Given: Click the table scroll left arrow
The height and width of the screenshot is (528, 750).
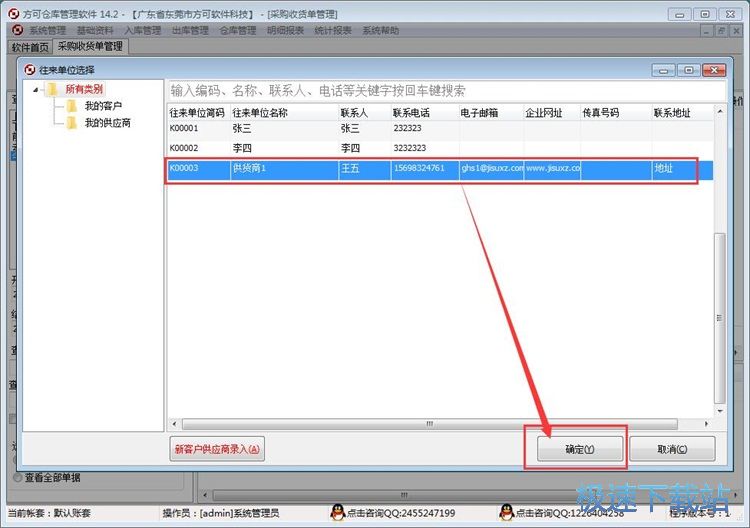Looking at the screenshot, I should (x=174, y=424).
